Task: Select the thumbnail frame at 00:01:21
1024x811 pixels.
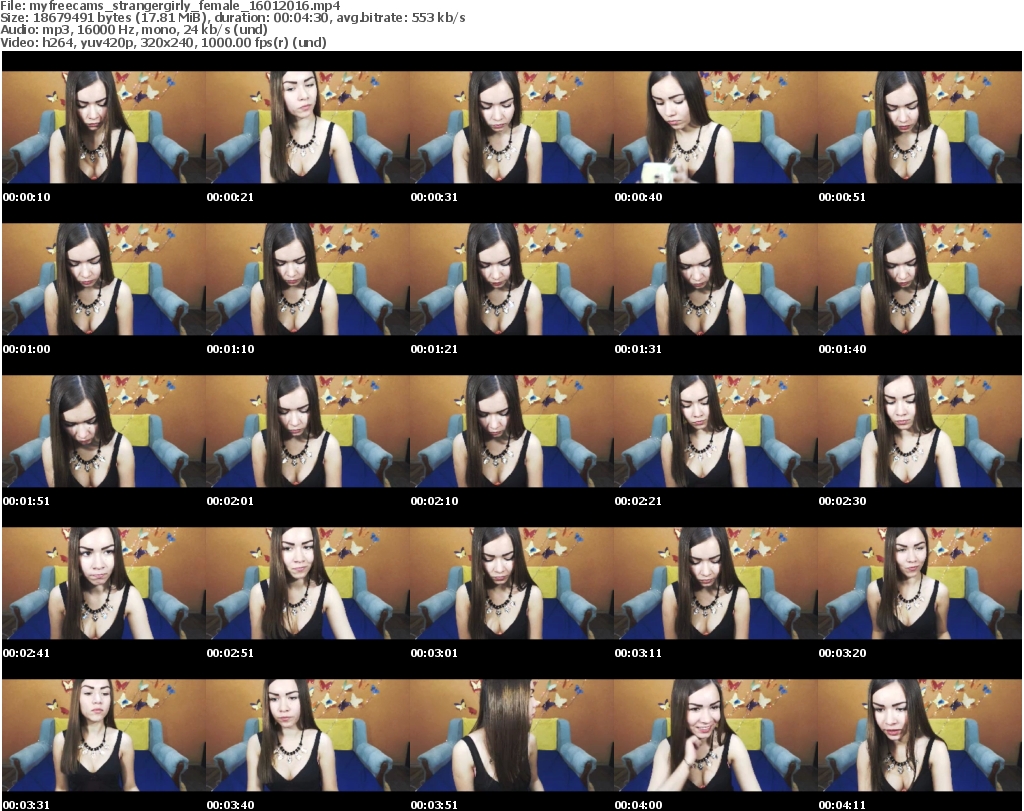Action: point(511,279)
